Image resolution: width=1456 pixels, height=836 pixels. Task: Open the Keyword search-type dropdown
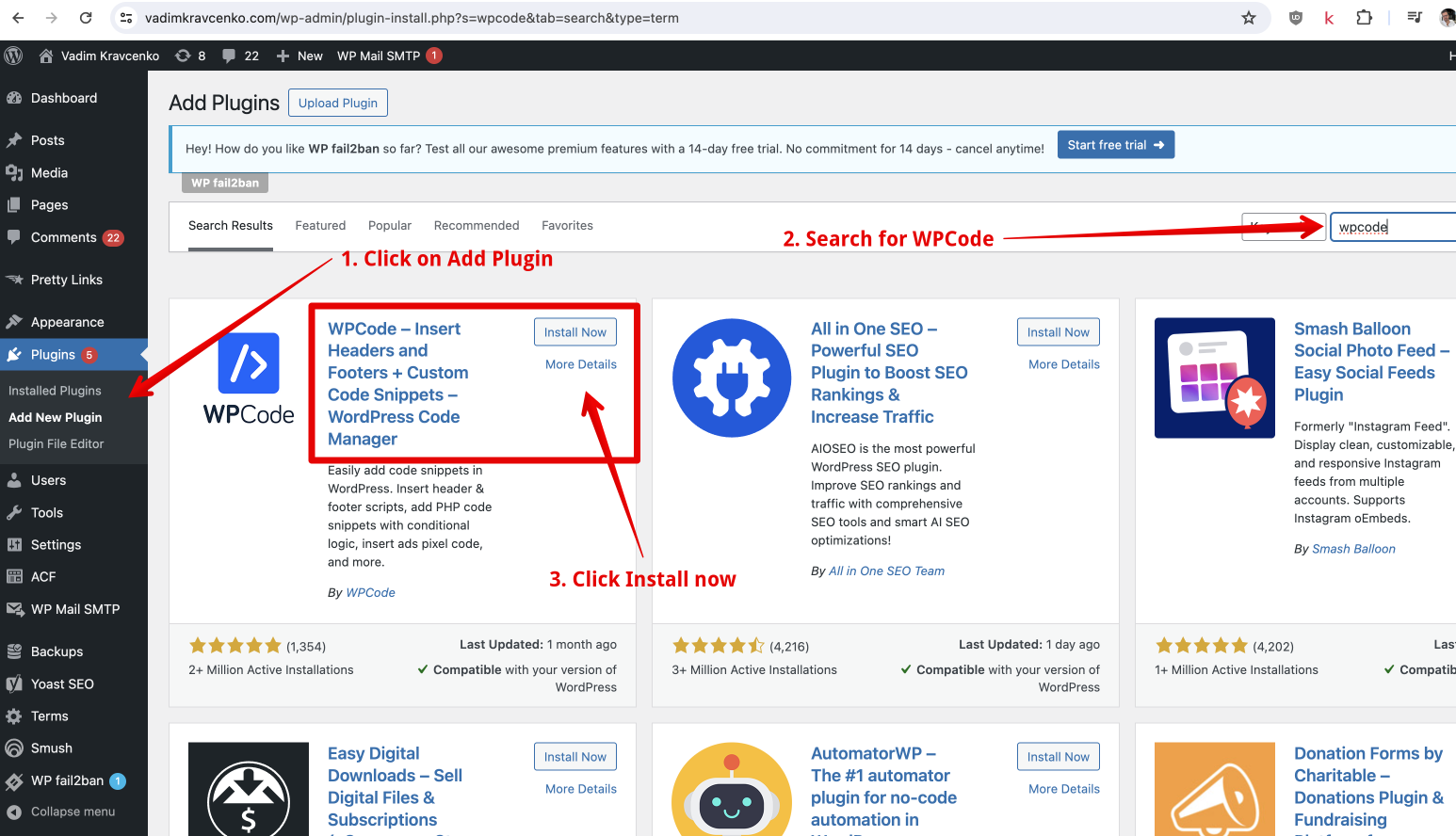pos(1284,226)
